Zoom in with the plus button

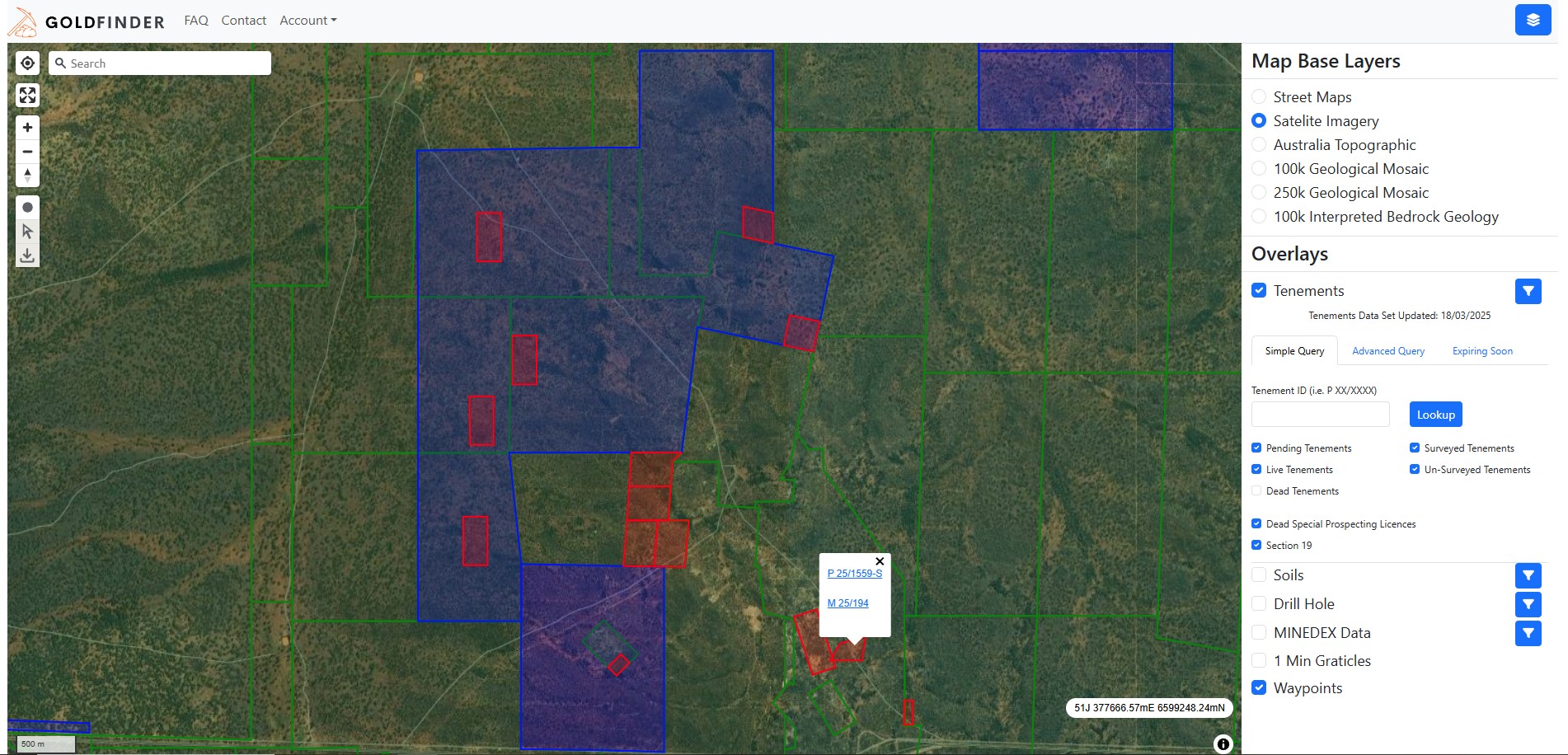pos(27,128)
